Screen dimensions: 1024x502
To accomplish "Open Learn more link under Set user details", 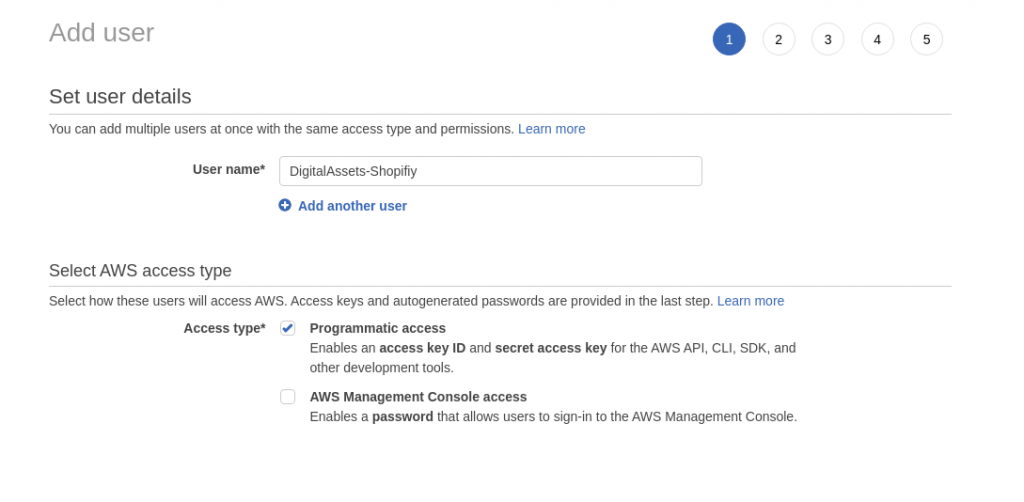I will (x=551, y=129).
